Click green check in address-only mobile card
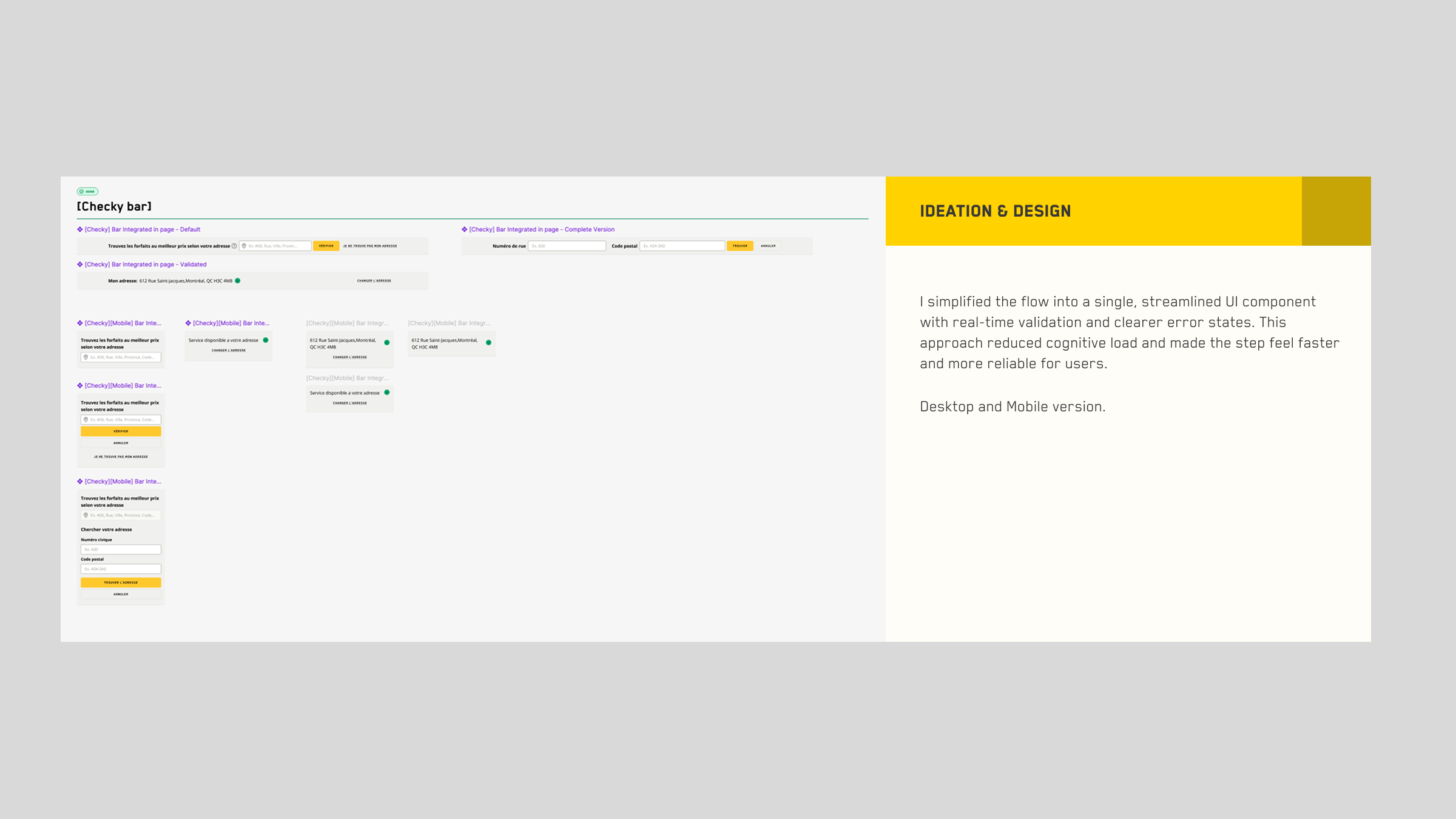Screen dimensions: 1456x819 coord(488,343)
